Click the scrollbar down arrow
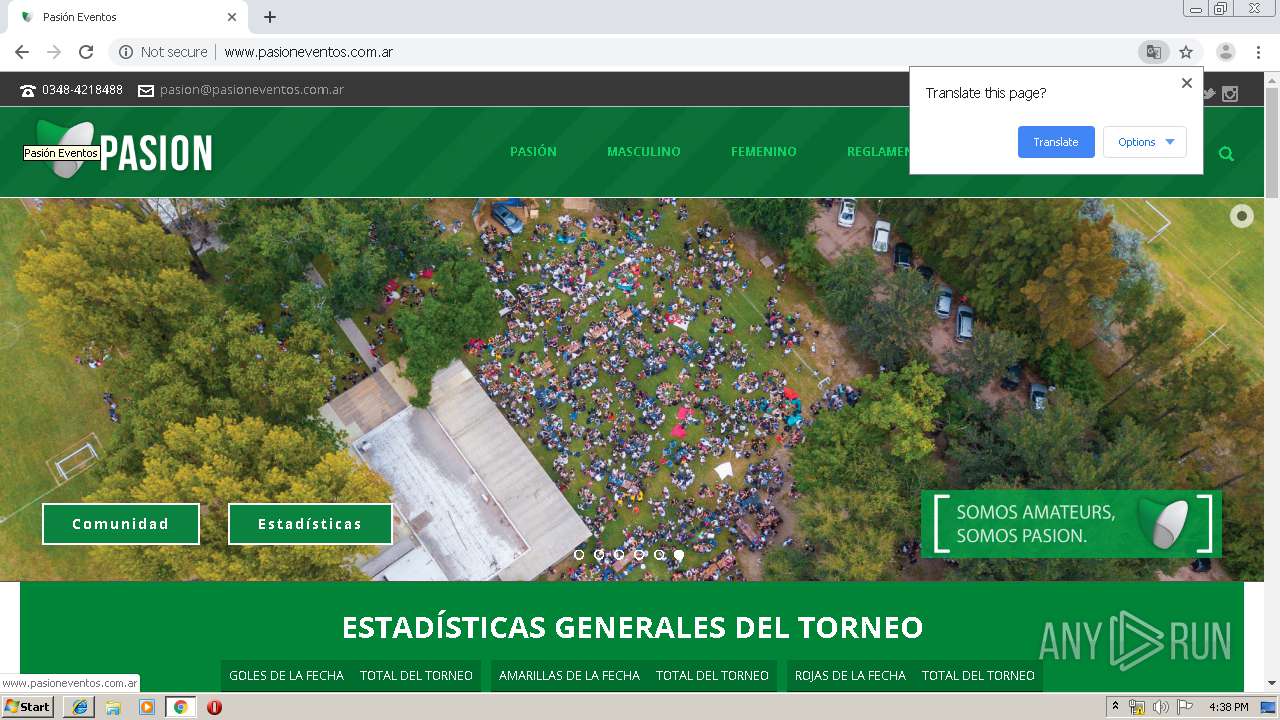Viewport: 1280px width, 720px height. pos(1272,683)
